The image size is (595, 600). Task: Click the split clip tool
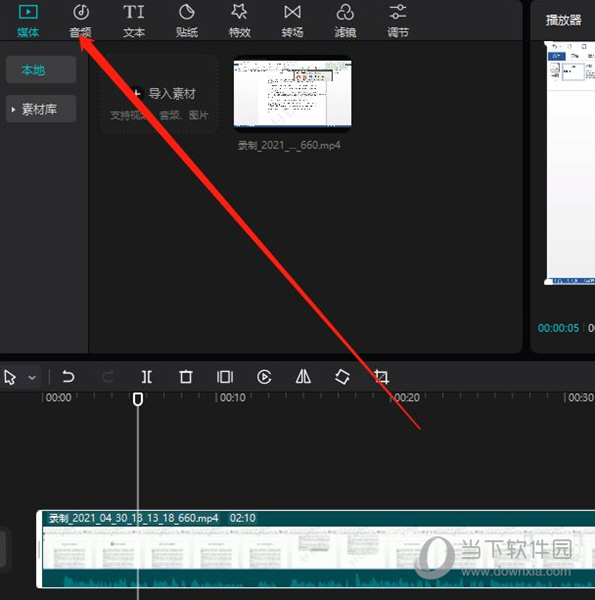(147, 377)
